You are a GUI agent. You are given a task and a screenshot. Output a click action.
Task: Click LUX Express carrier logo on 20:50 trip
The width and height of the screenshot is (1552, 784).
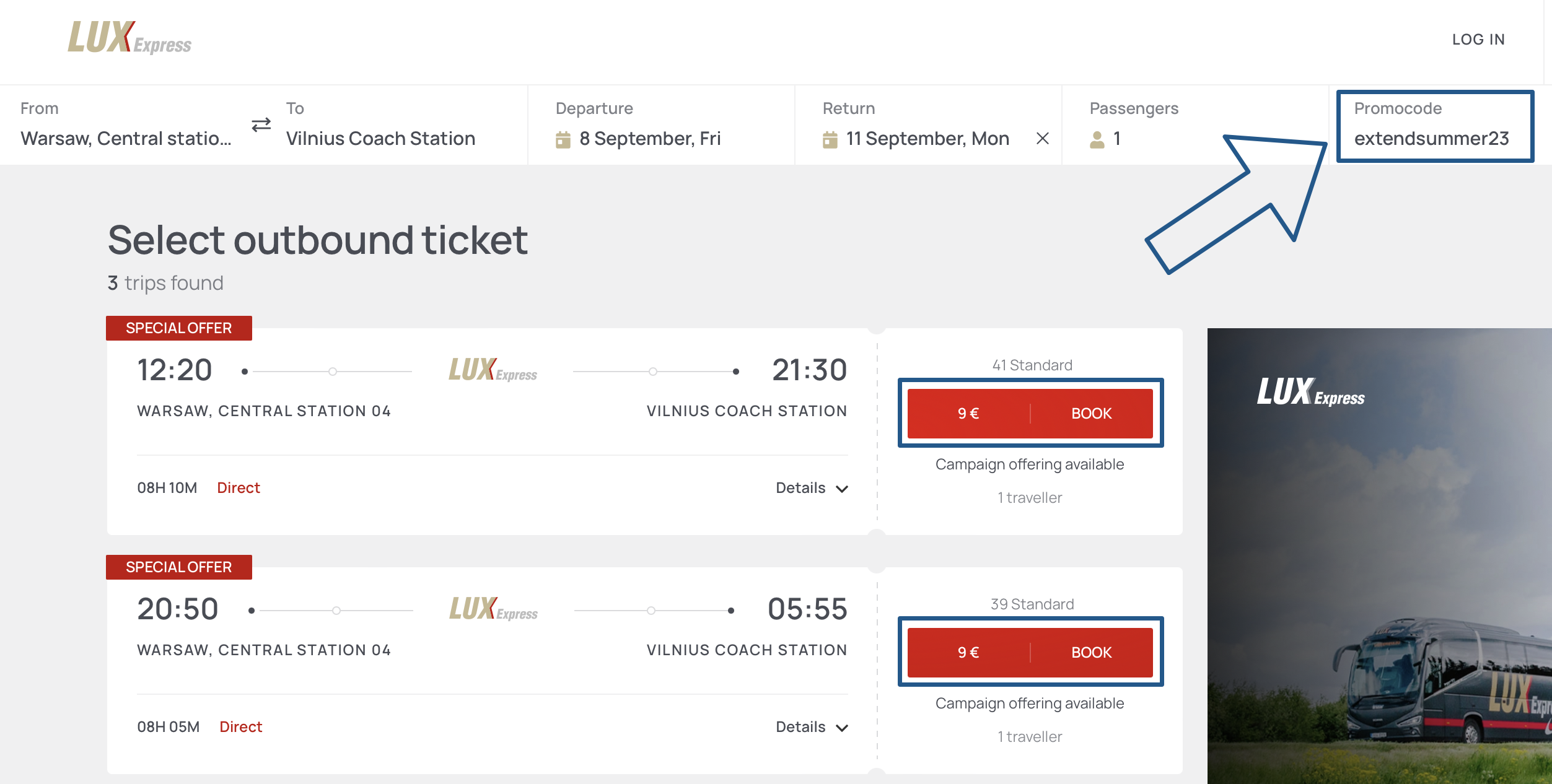493,609
